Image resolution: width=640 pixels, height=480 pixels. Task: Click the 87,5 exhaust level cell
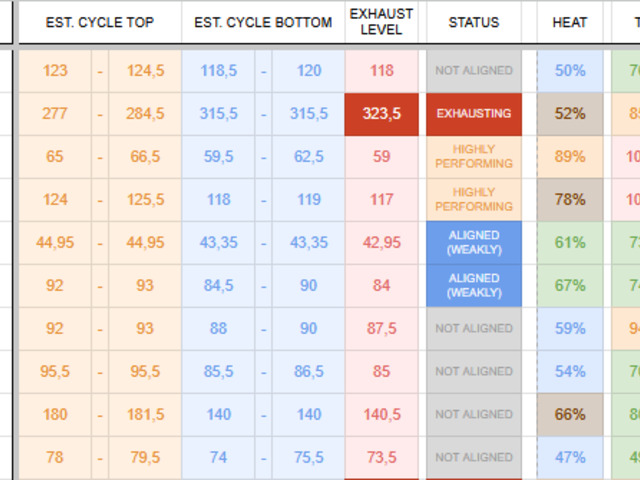point(381,329)
